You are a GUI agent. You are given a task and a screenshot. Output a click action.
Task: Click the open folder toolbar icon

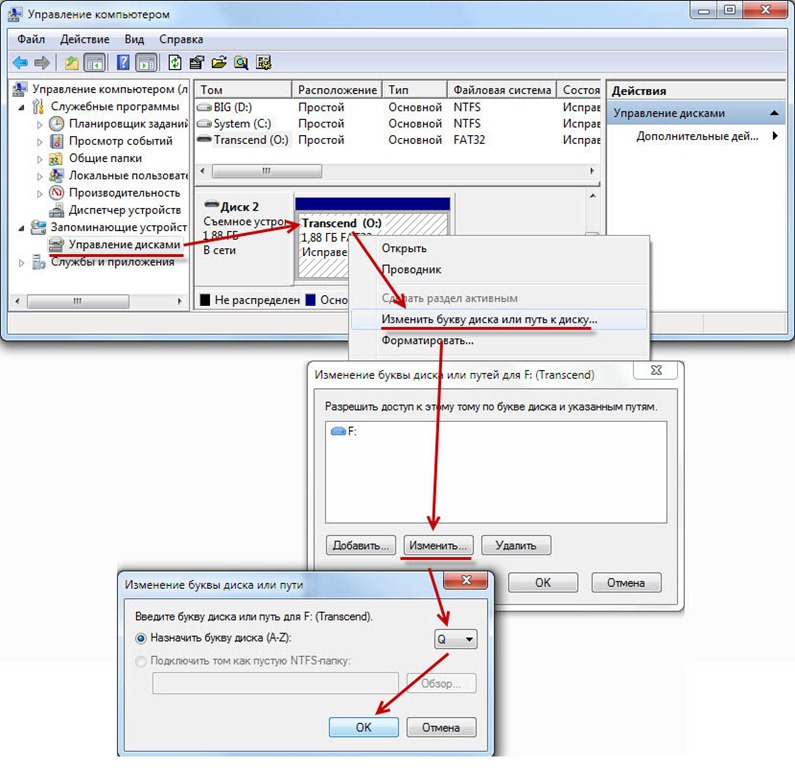click(x=219, y=62)
